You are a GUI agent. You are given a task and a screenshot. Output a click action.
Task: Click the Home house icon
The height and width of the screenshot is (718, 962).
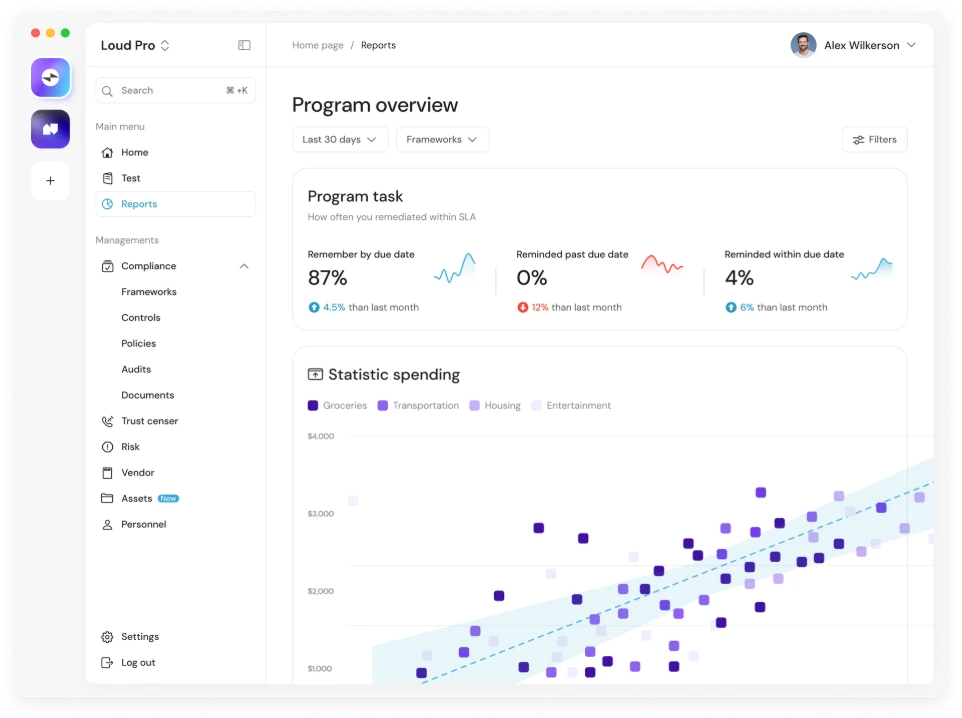point(108,153)
